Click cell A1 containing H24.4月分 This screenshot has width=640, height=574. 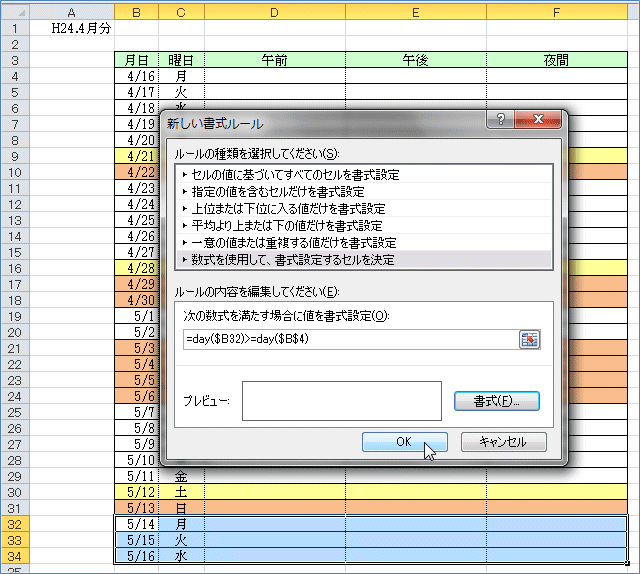72,28
